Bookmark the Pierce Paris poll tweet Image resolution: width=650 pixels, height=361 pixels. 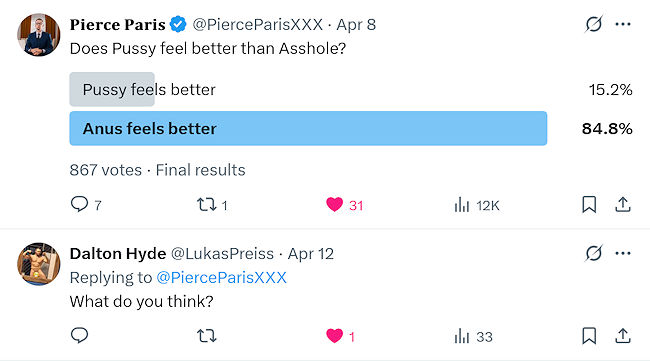click(589, 204)
